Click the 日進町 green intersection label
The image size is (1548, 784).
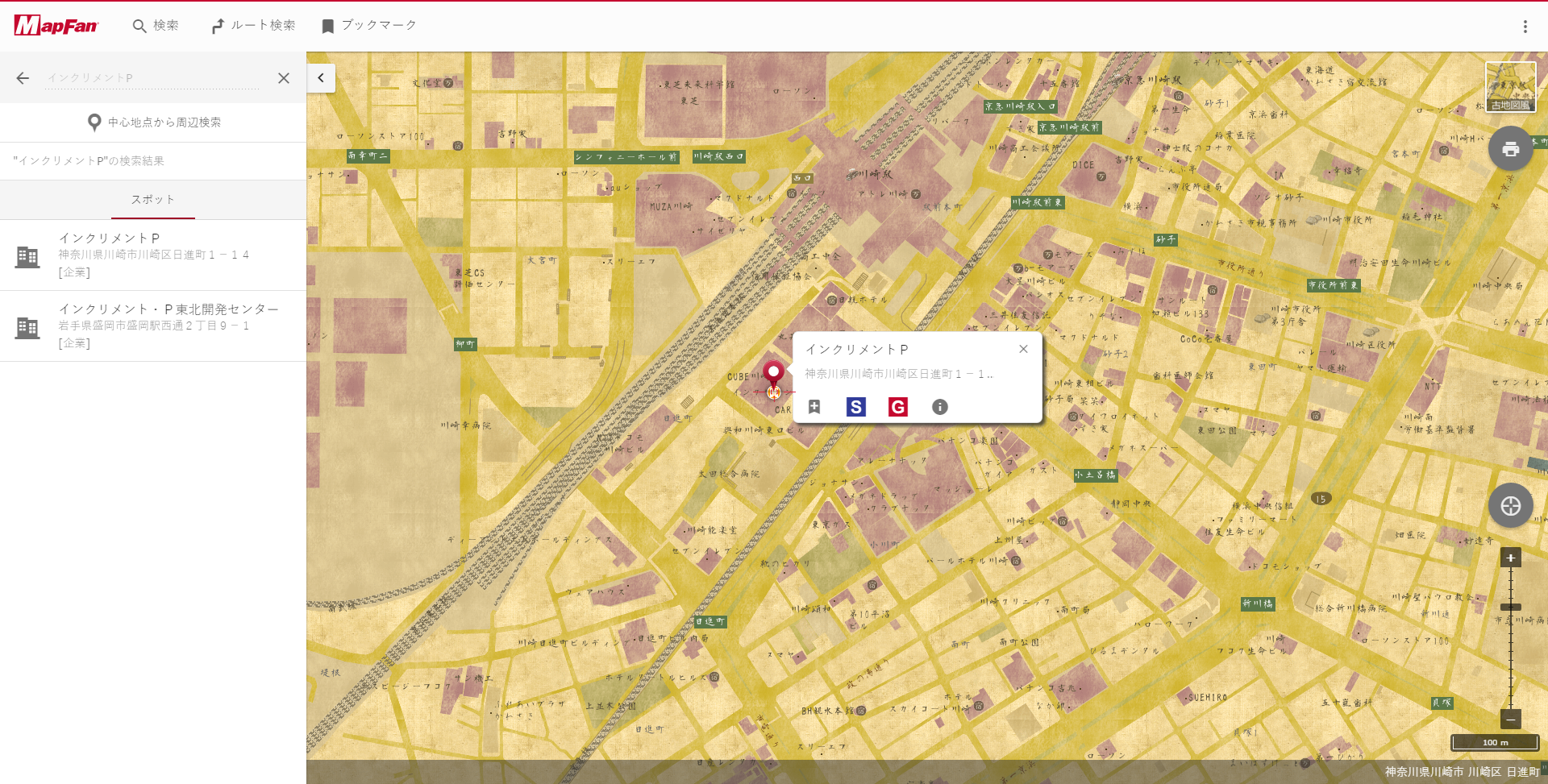pos(710,621)
